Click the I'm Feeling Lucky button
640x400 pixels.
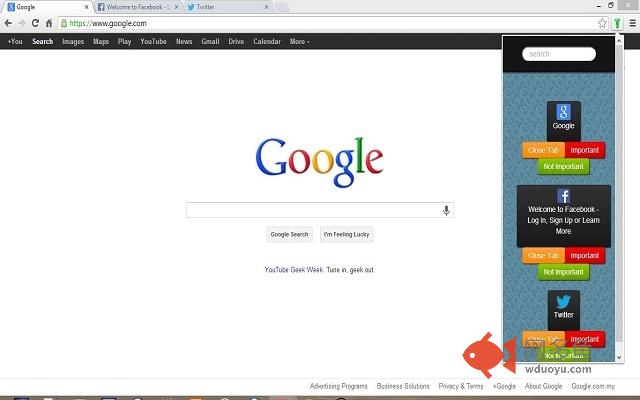(x=347, y=234)
